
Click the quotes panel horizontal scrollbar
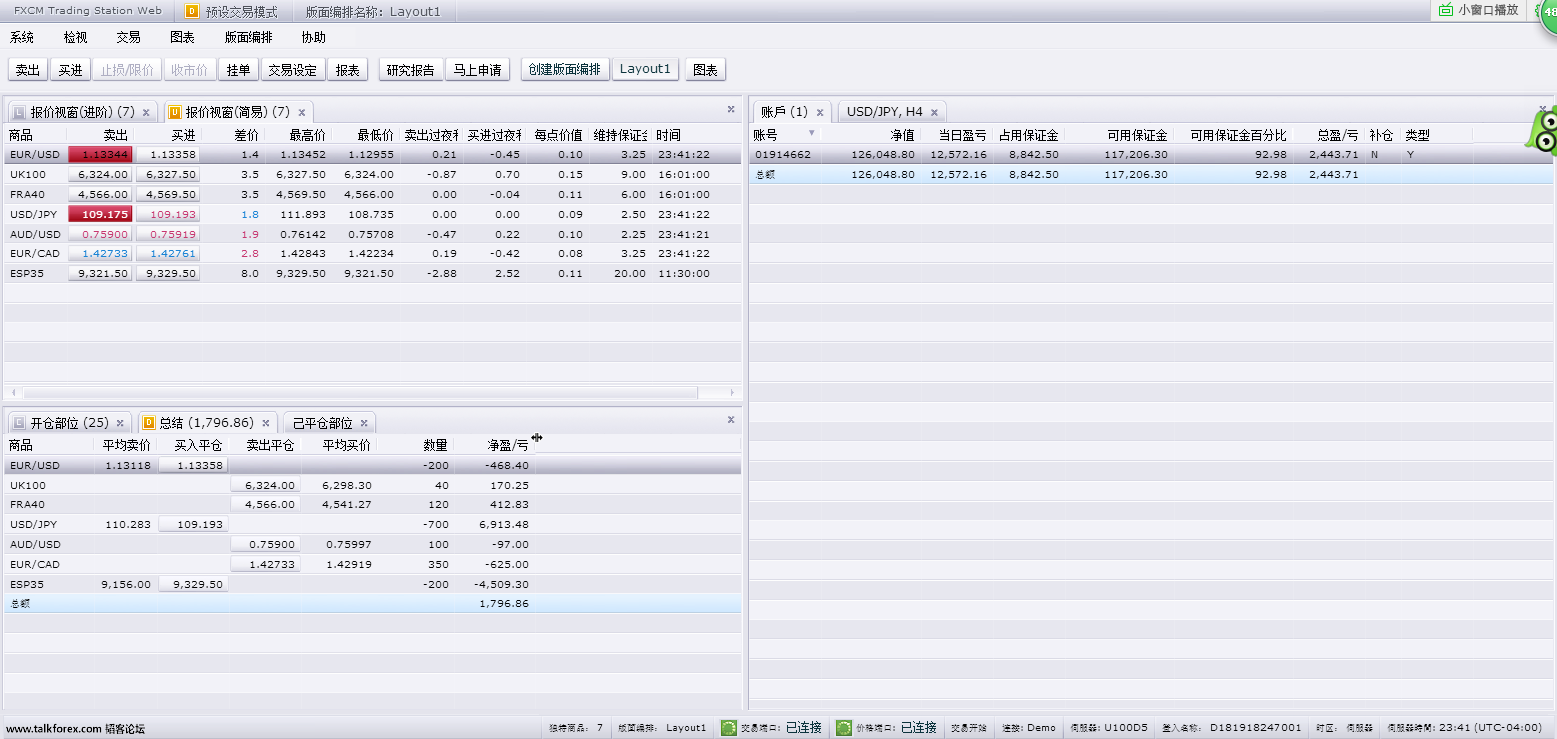pos(360,393)
